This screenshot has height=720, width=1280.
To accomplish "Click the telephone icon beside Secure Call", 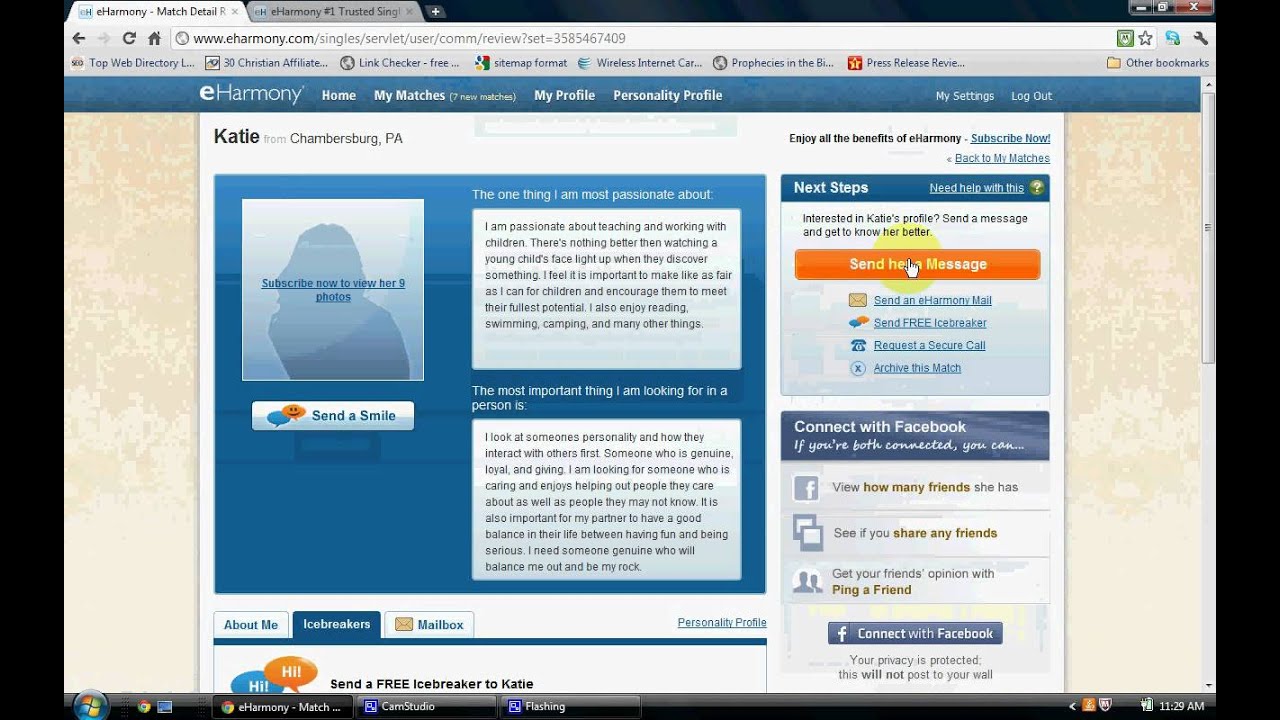I will 858,345.
